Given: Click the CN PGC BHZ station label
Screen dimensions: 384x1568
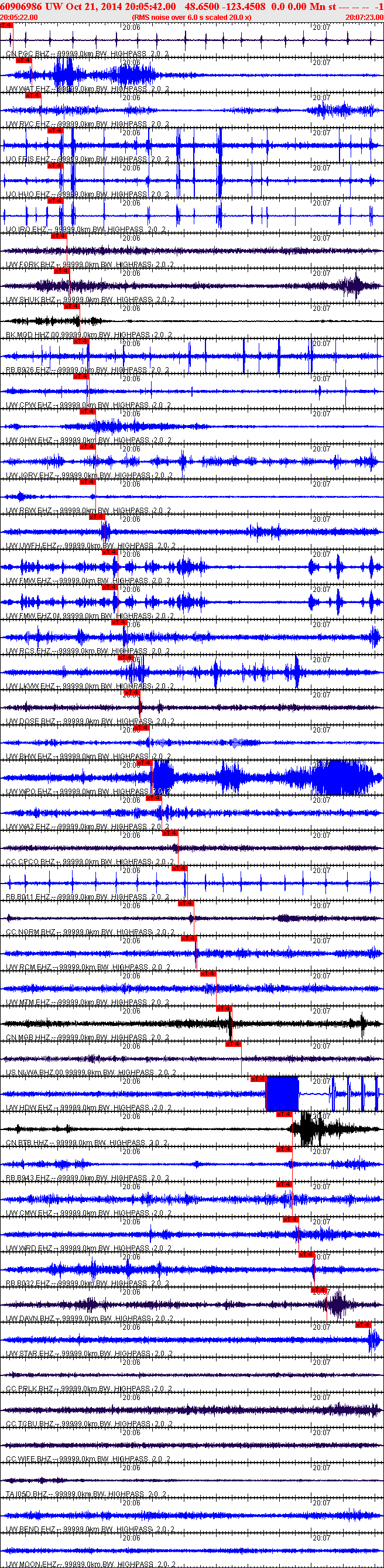Looking at the screenshot, I should point(28,54).
